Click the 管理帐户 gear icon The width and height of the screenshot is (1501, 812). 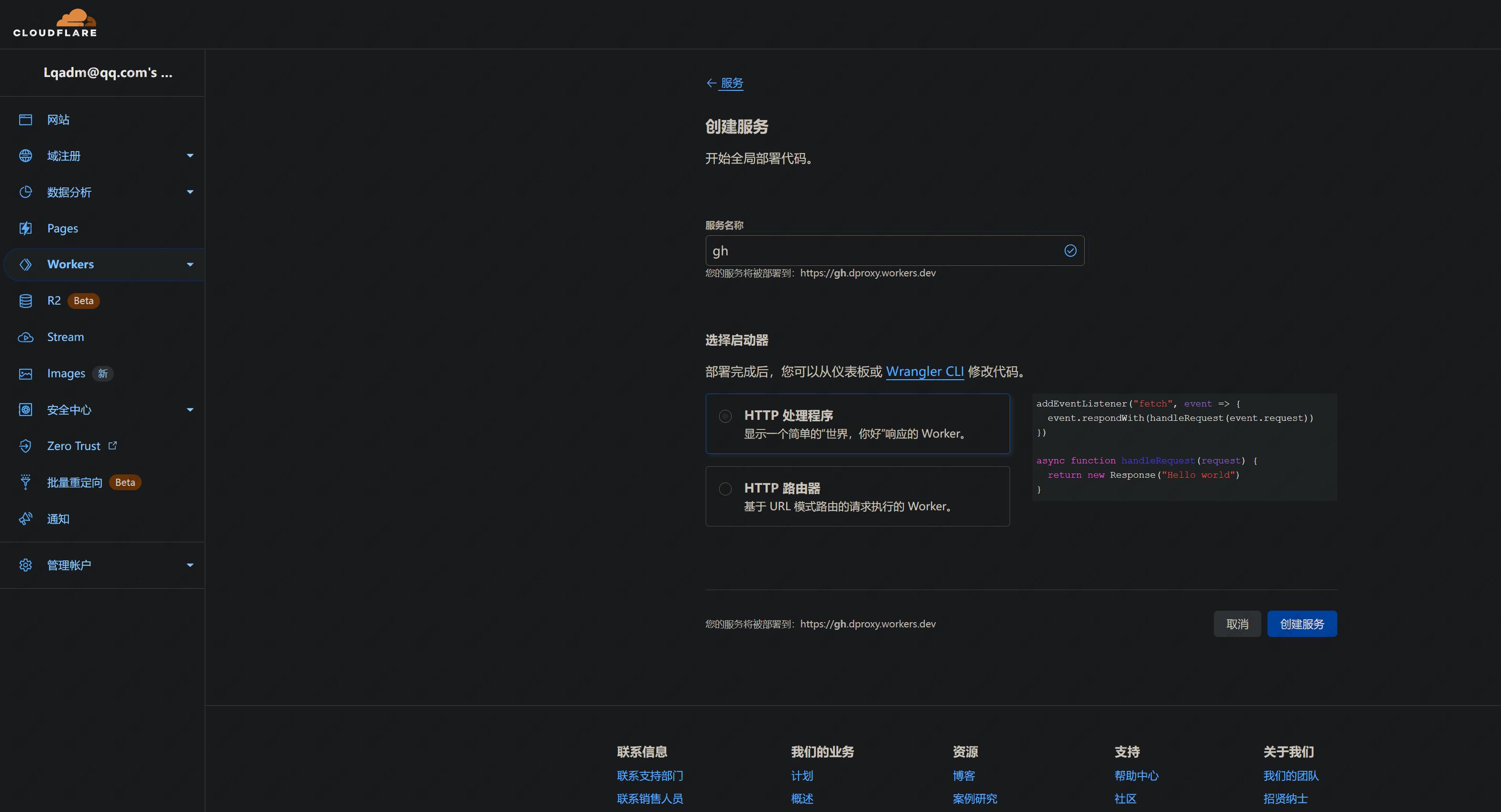click(26, 565)
